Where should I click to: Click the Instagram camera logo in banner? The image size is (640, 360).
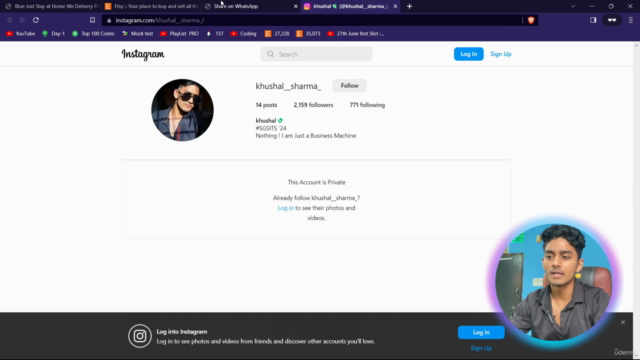pyautogui.click(x=140, y=336)
